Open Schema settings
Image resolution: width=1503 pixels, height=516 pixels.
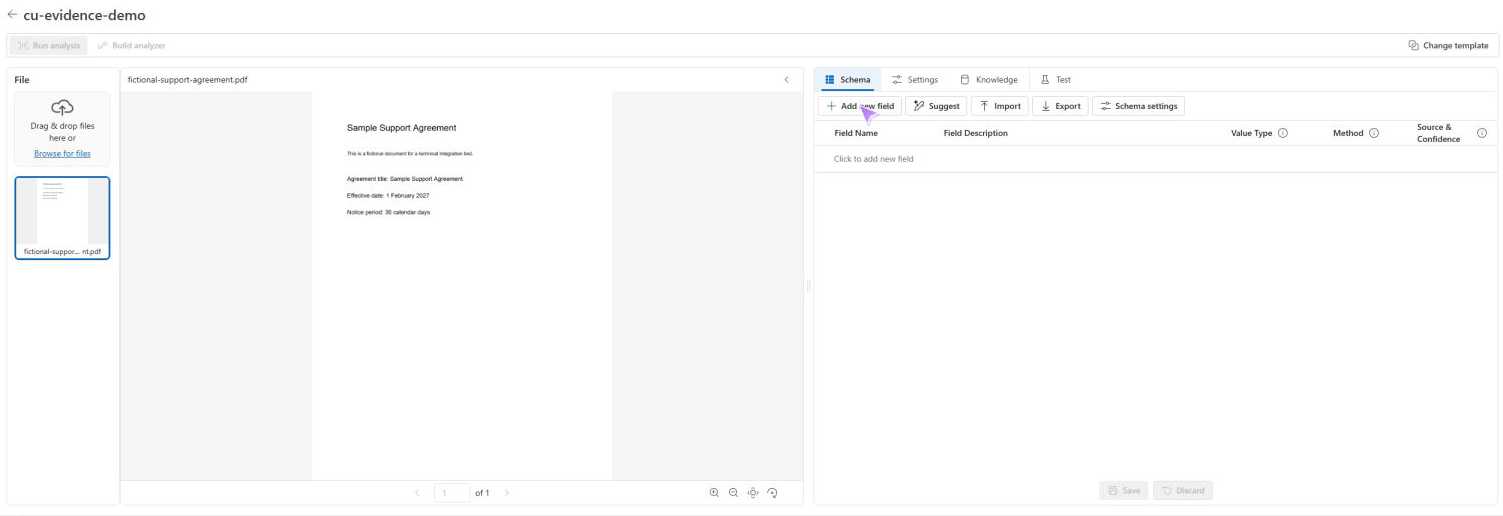(x=1138, y=106)
